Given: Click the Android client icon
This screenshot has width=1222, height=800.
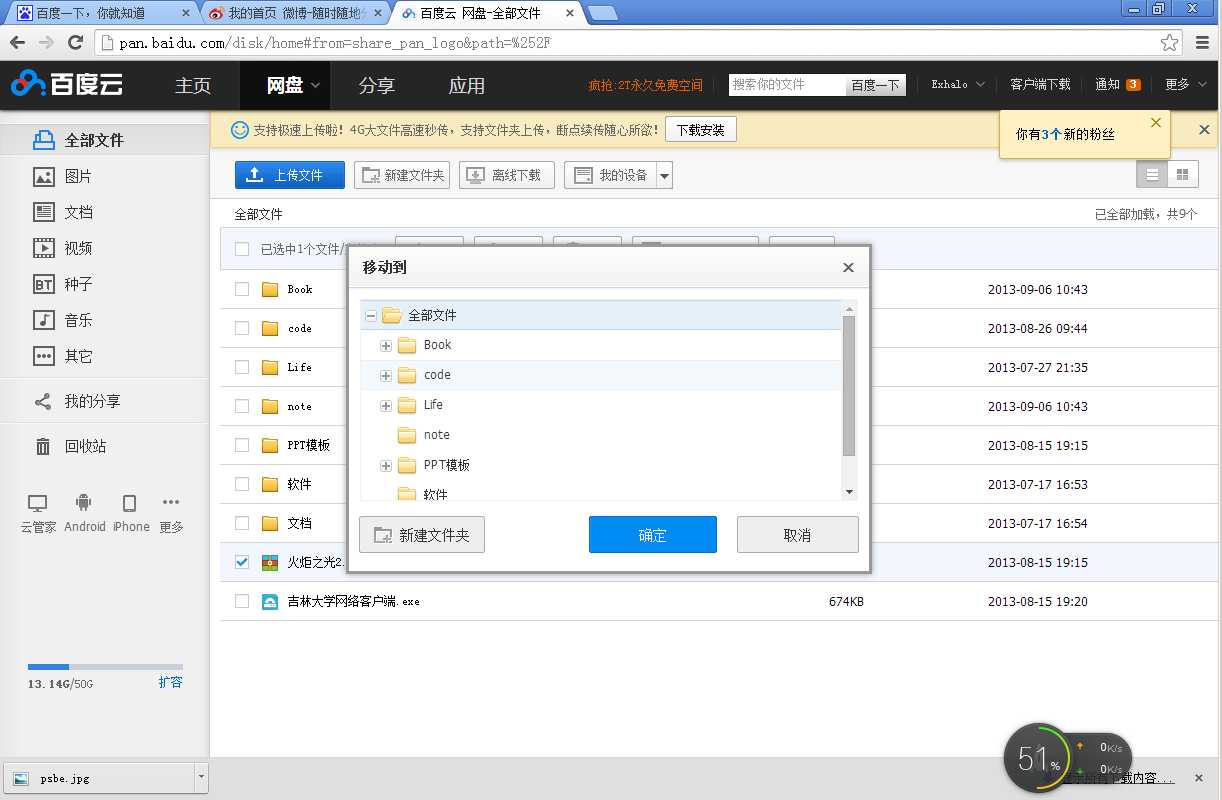Looking at the screenshot, I should click(84, 505).
